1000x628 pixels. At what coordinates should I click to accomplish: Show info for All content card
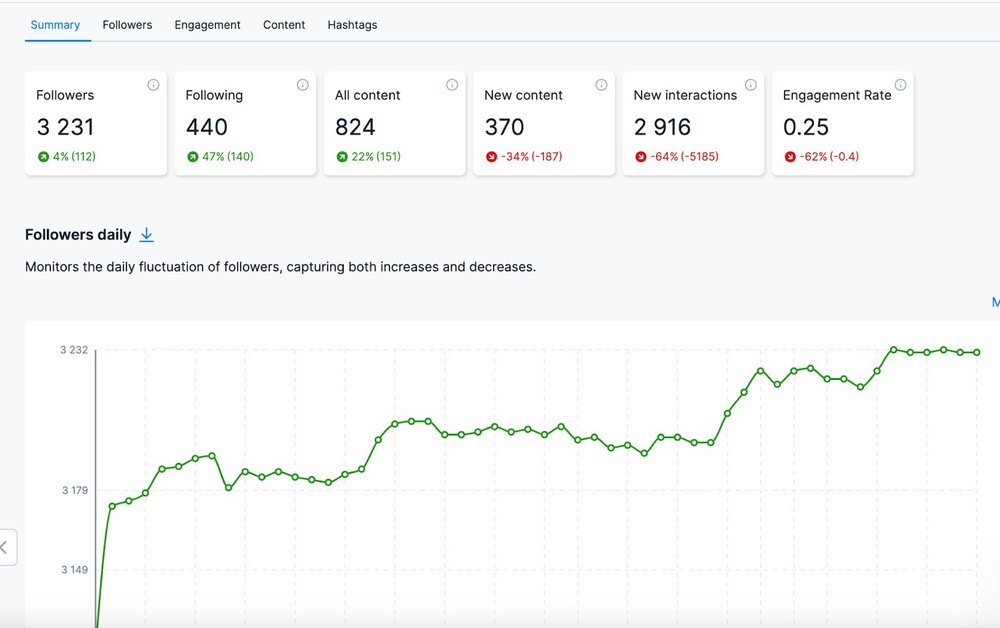pyautogui.click(x=452, y=85)
